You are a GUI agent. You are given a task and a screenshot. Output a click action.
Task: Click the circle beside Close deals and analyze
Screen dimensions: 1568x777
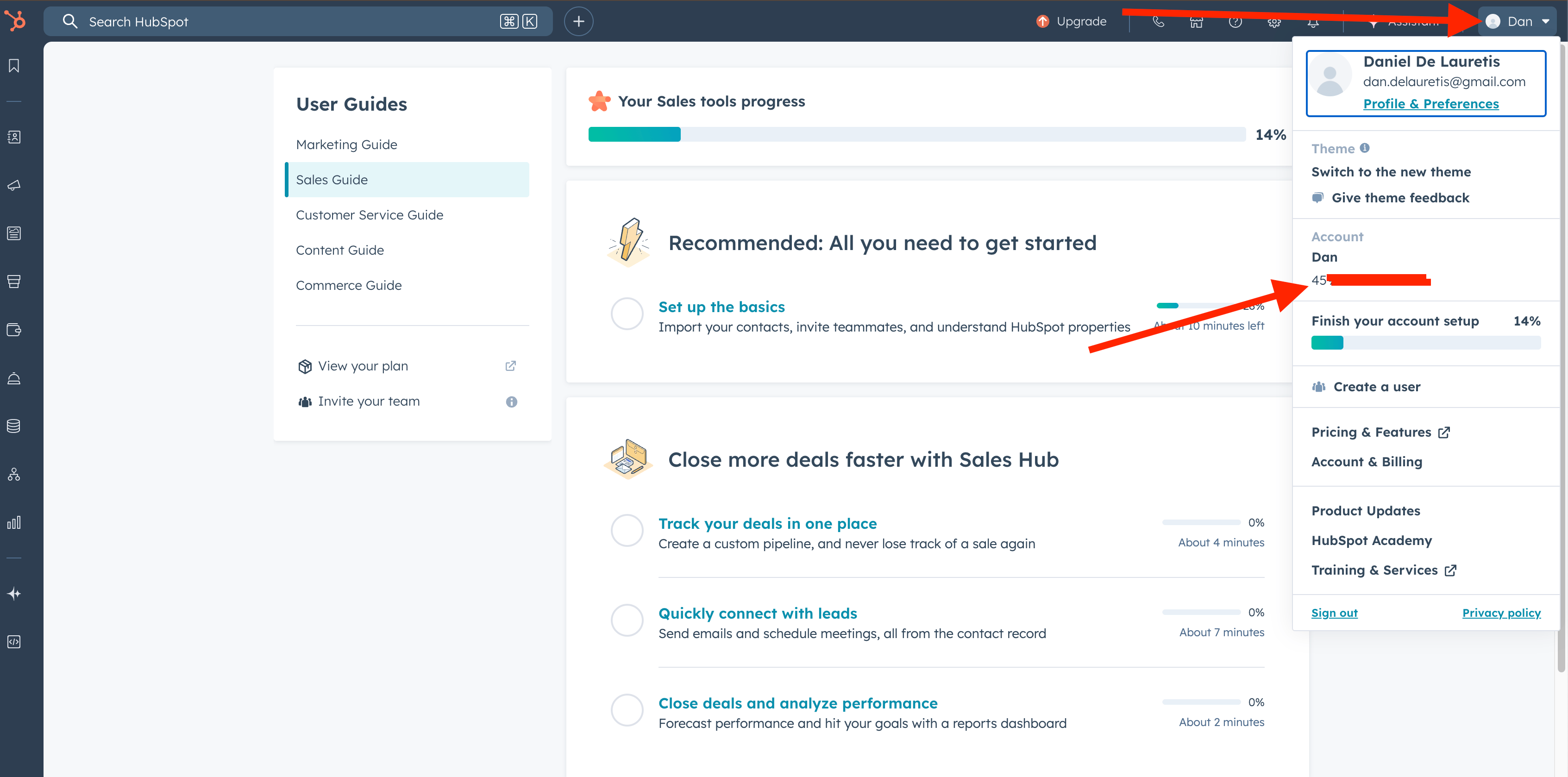[627, 710]
